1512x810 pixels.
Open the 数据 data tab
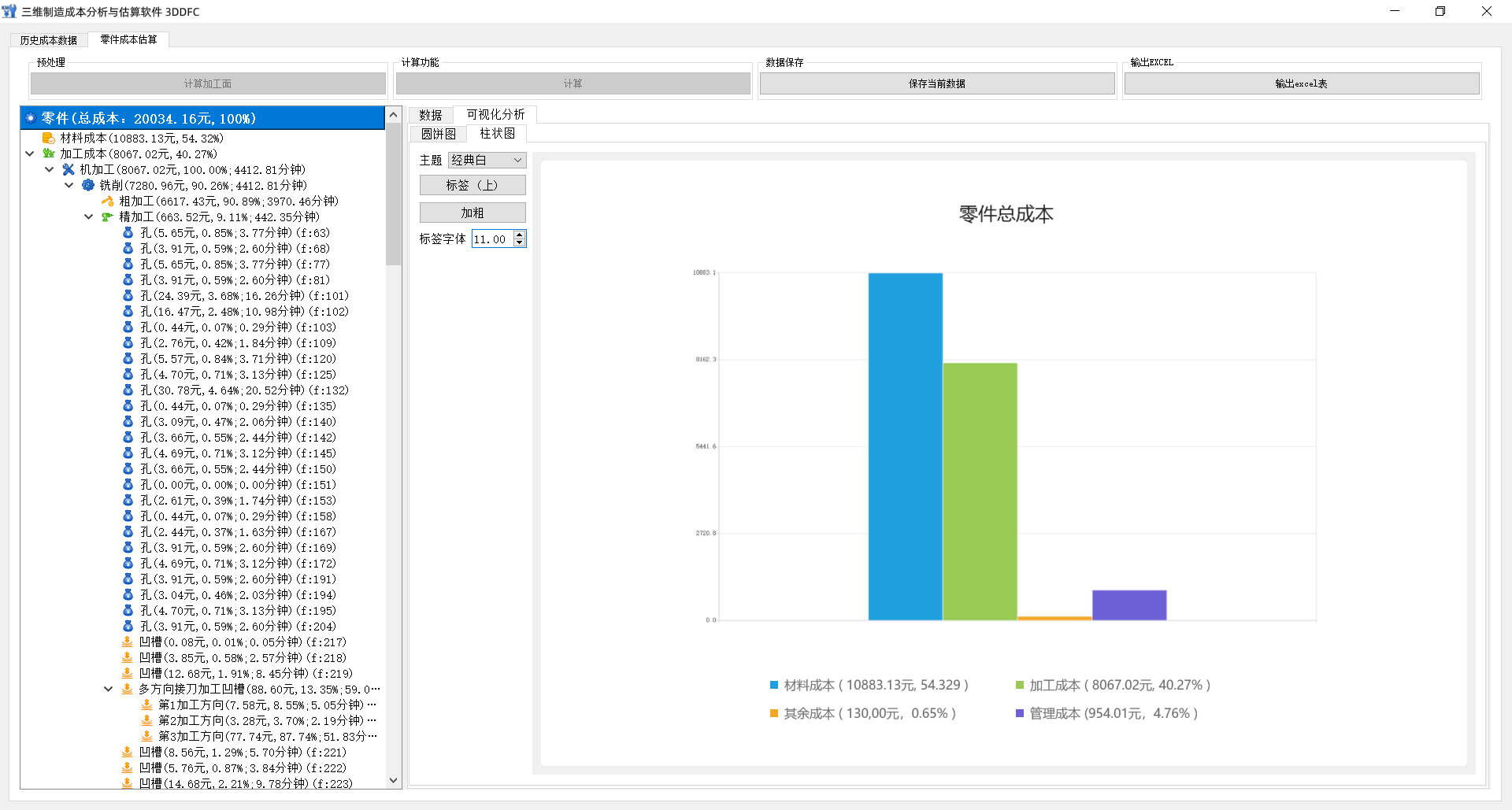(430, 115)
